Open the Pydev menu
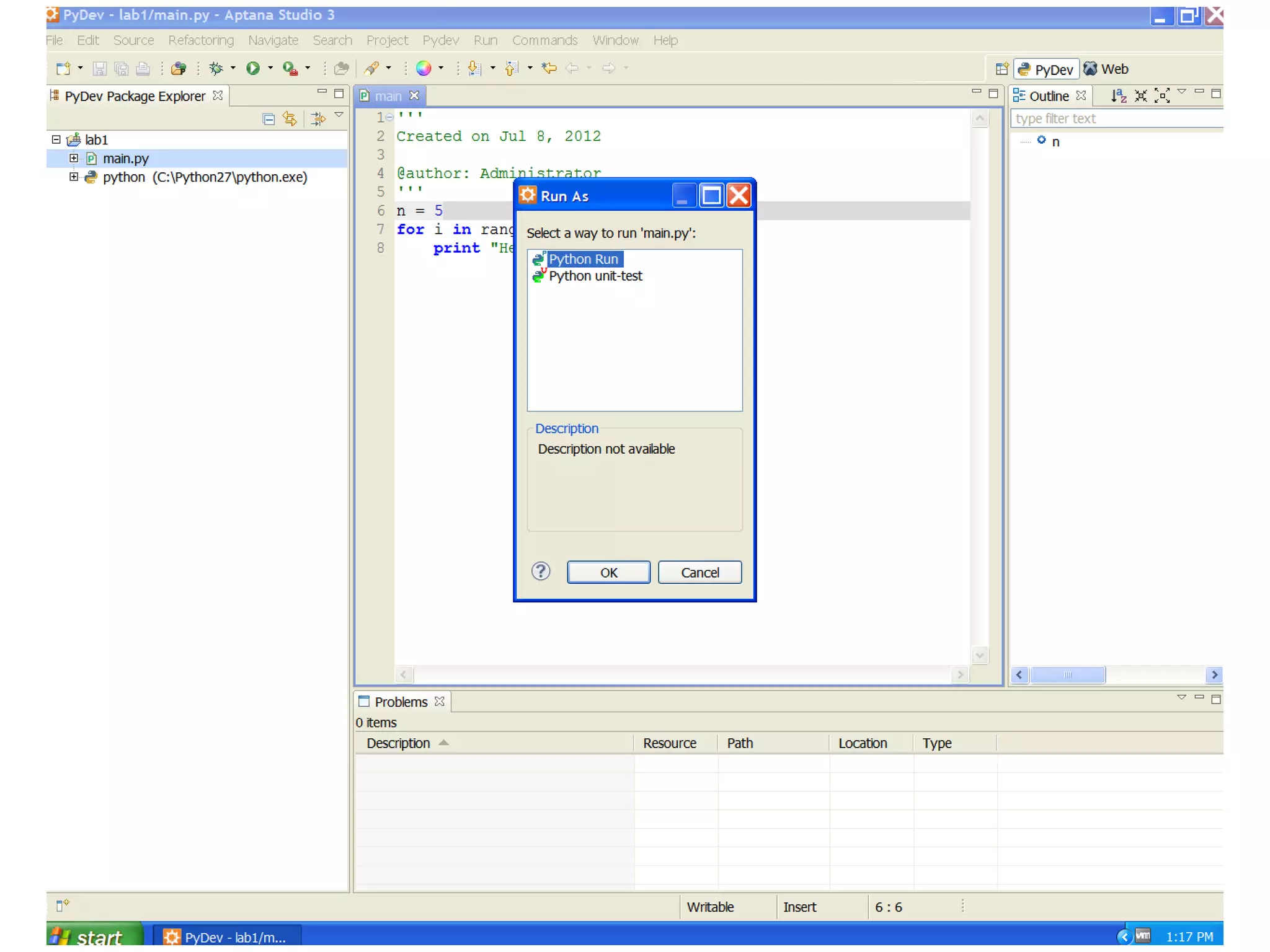Screen dimensions: 1270x952 (x=440, y=40)
